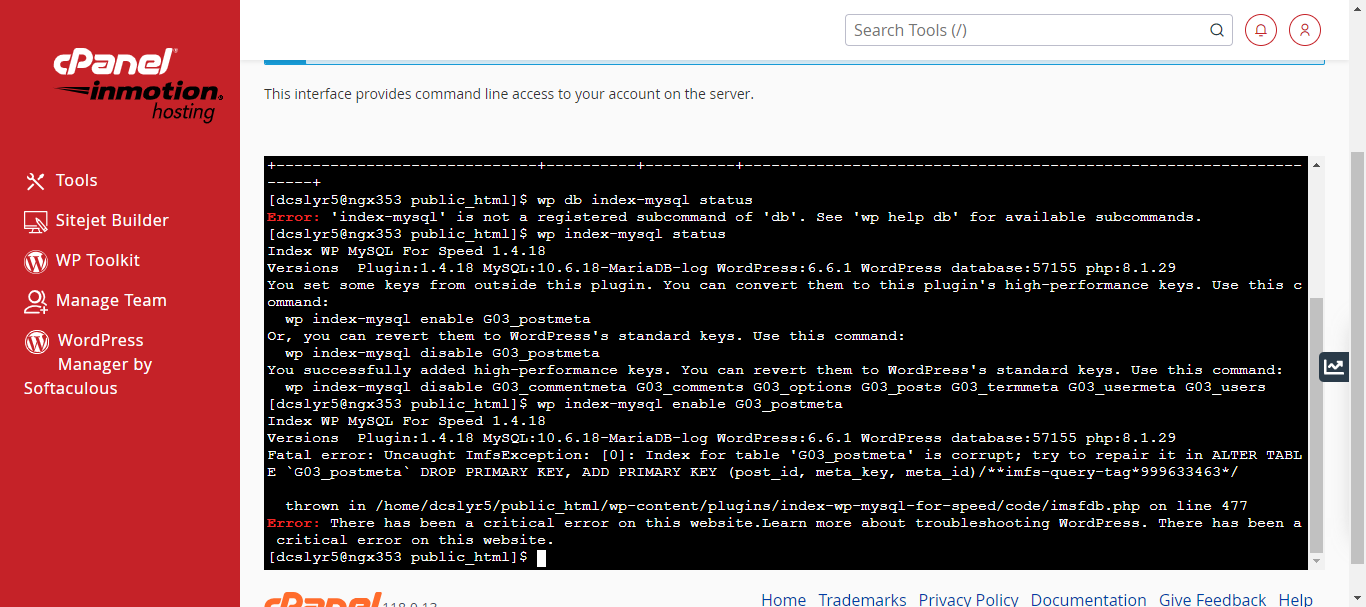Open the Help footer link
The height and width of the screenshot is (607, 1366).
tap(1295, 599)
